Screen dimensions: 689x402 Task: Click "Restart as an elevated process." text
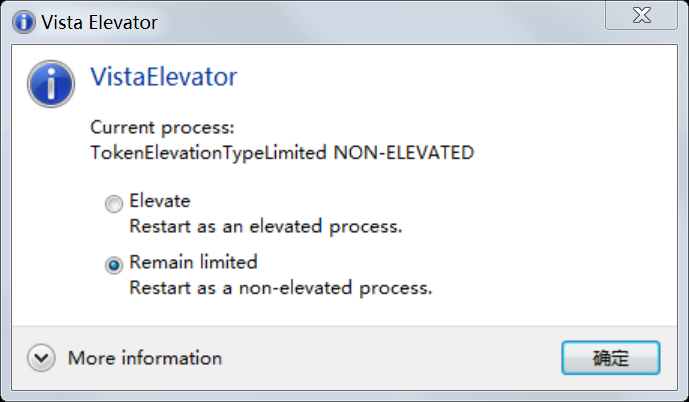pos(266,226)
